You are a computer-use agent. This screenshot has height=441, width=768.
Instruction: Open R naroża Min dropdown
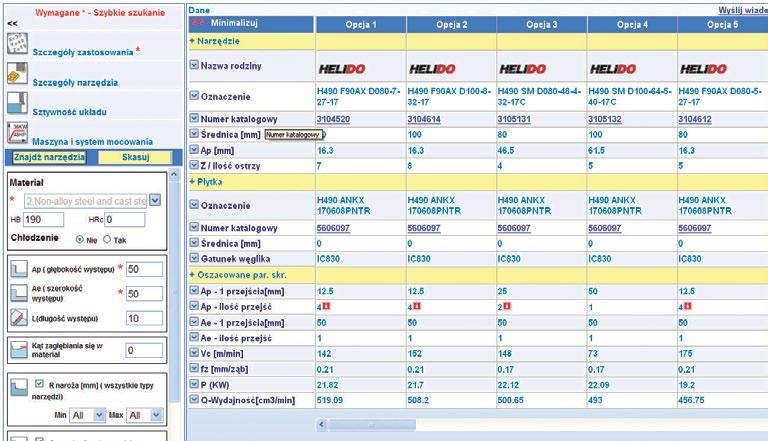pyautogui.click(x=99, y=415)
